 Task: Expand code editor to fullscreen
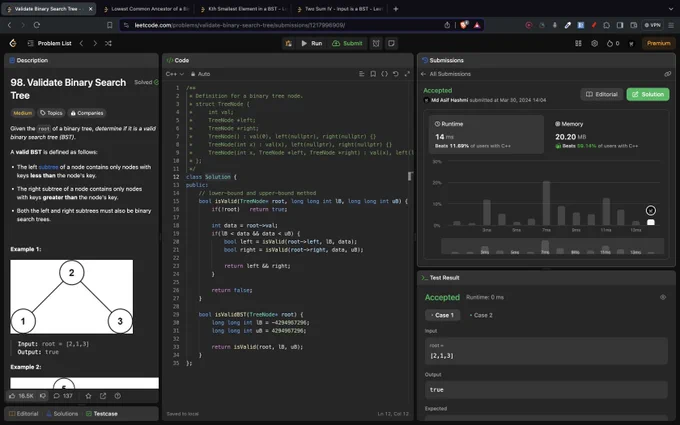pyautogui.click(x=407, y=74)
